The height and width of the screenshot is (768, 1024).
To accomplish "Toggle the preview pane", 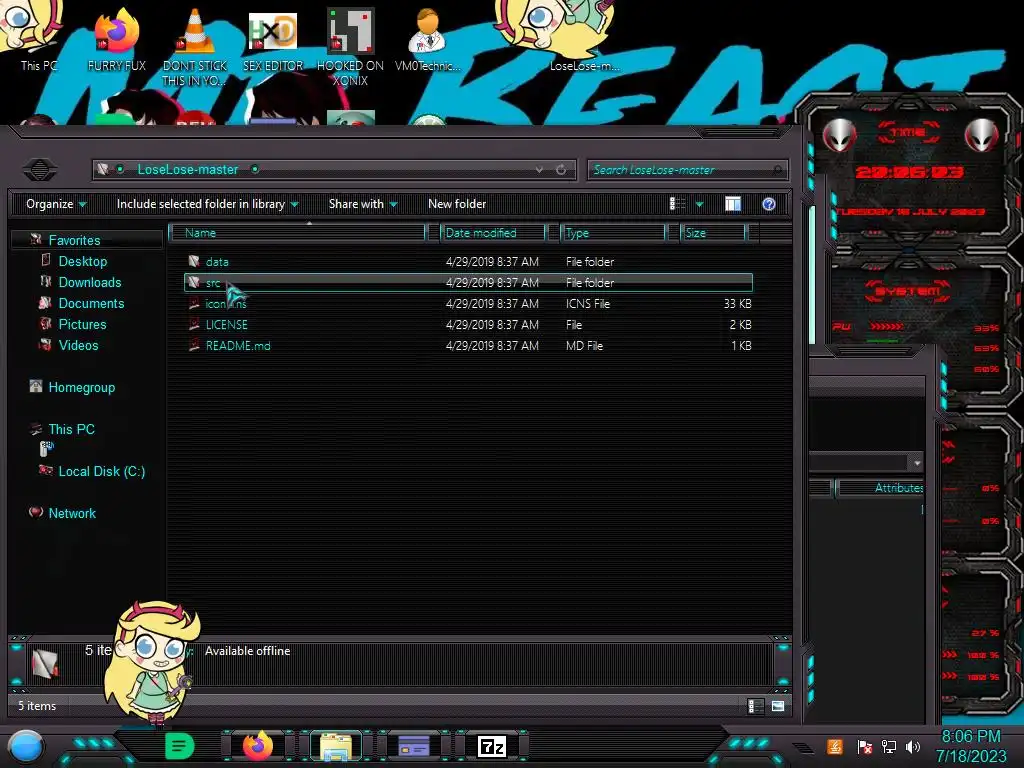I will click(x=733, y=204).
